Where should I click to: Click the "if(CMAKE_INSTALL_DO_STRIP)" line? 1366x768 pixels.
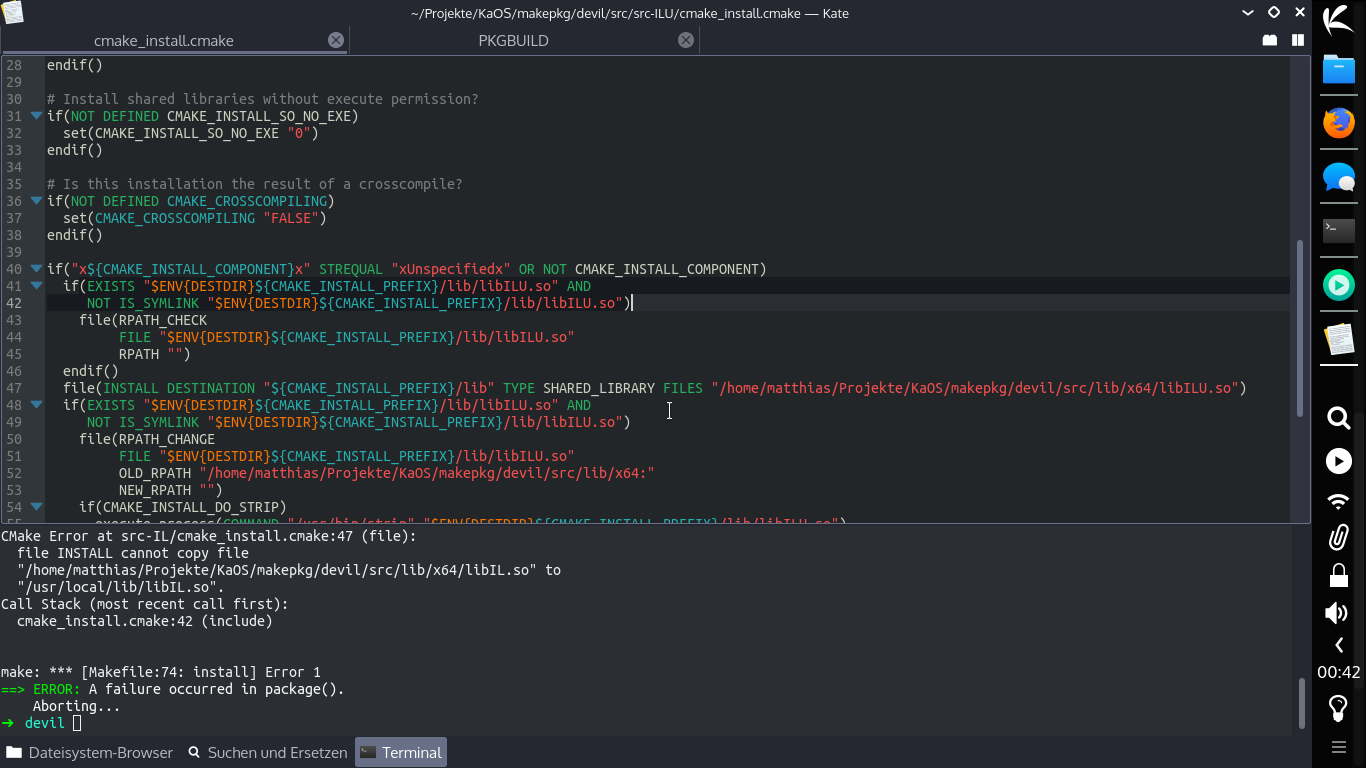click(182, 507)
